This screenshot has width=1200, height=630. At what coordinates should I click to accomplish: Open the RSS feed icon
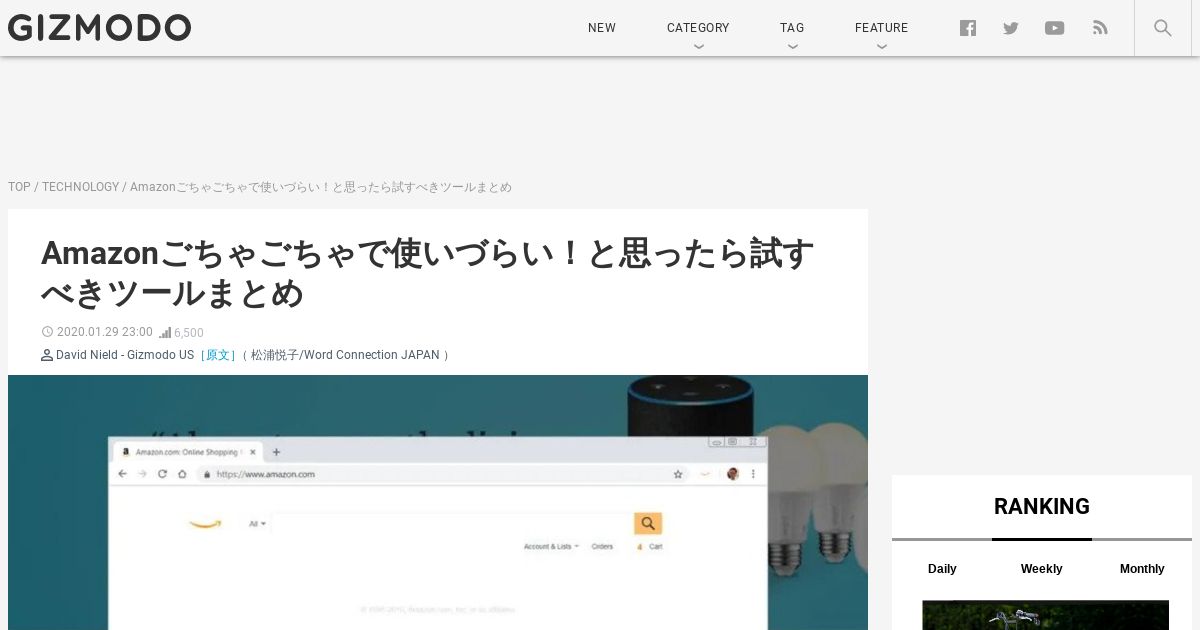pyautogui.click(x=1100, y=28)
